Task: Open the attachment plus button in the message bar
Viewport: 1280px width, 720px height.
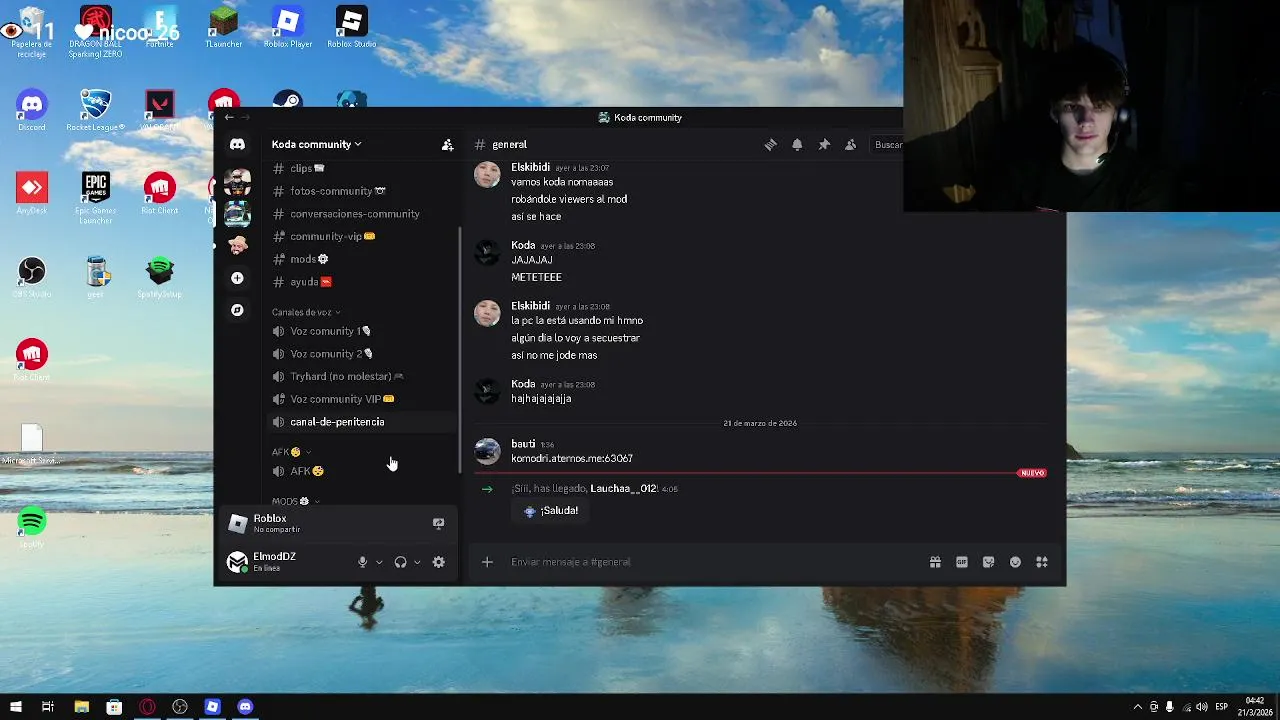Action: point(487,562)
